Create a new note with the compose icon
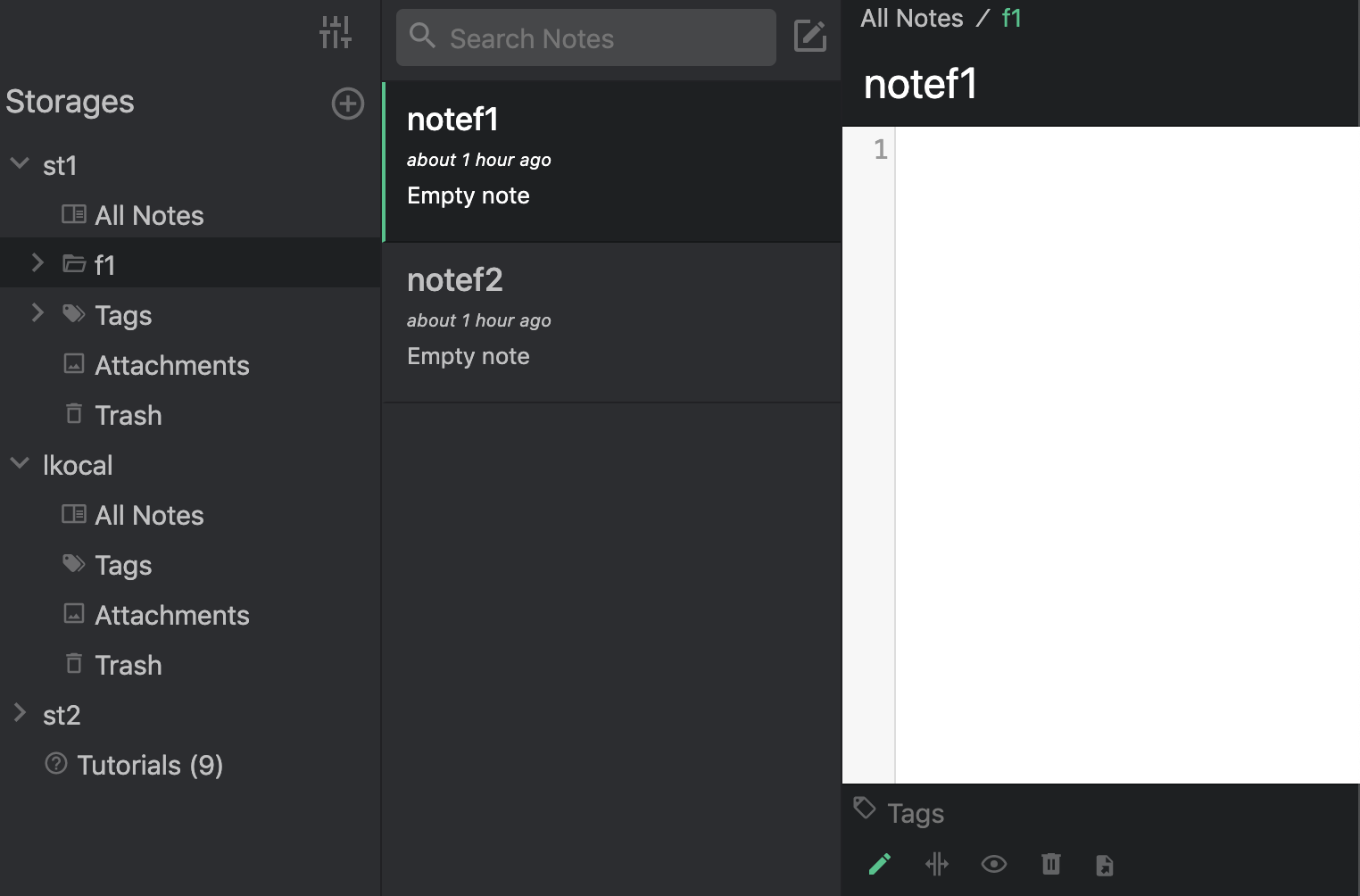Screen dimensions: 1360x896 (809, 37)
